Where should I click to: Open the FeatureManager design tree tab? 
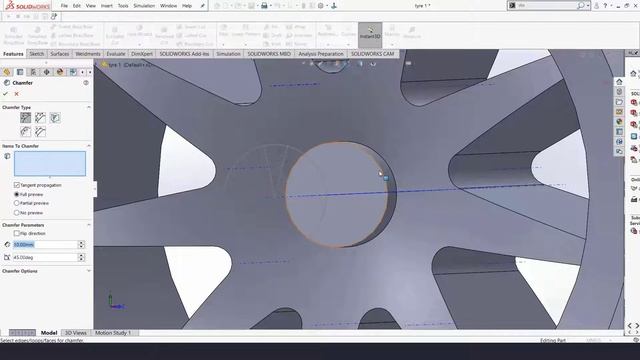7,72
